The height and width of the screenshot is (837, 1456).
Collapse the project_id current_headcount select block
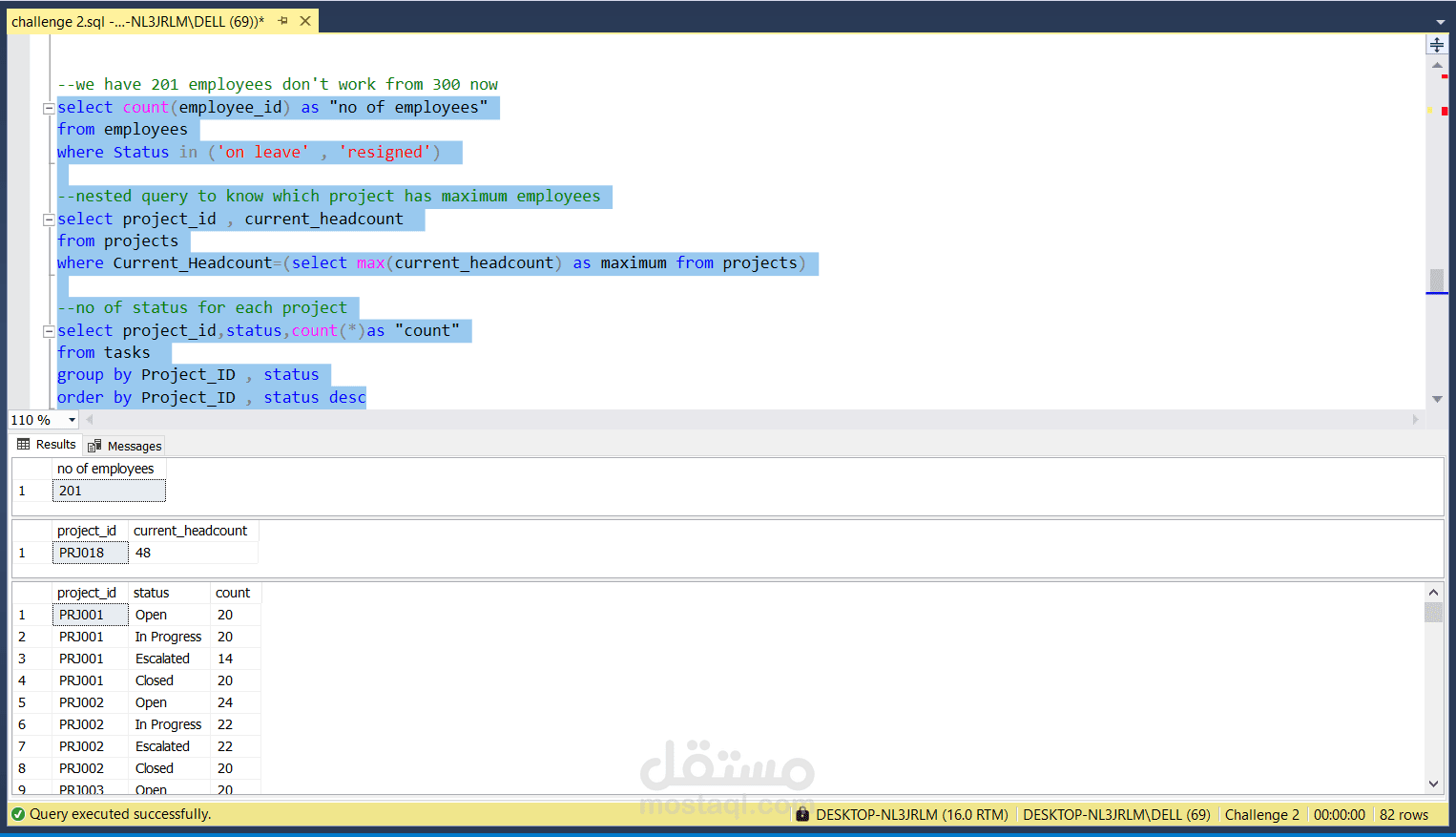[49, 220]
